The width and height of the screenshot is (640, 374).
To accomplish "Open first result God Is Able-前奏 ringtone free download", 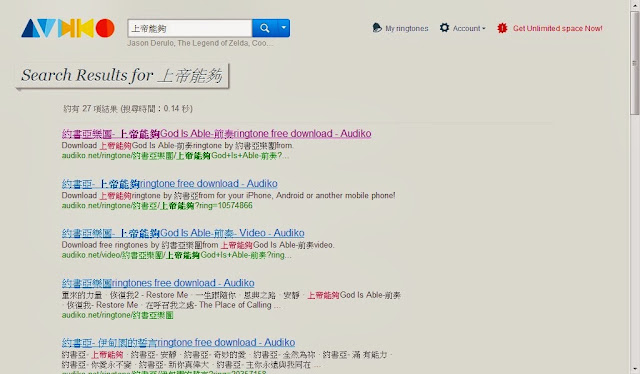I will tap(216, 134).
